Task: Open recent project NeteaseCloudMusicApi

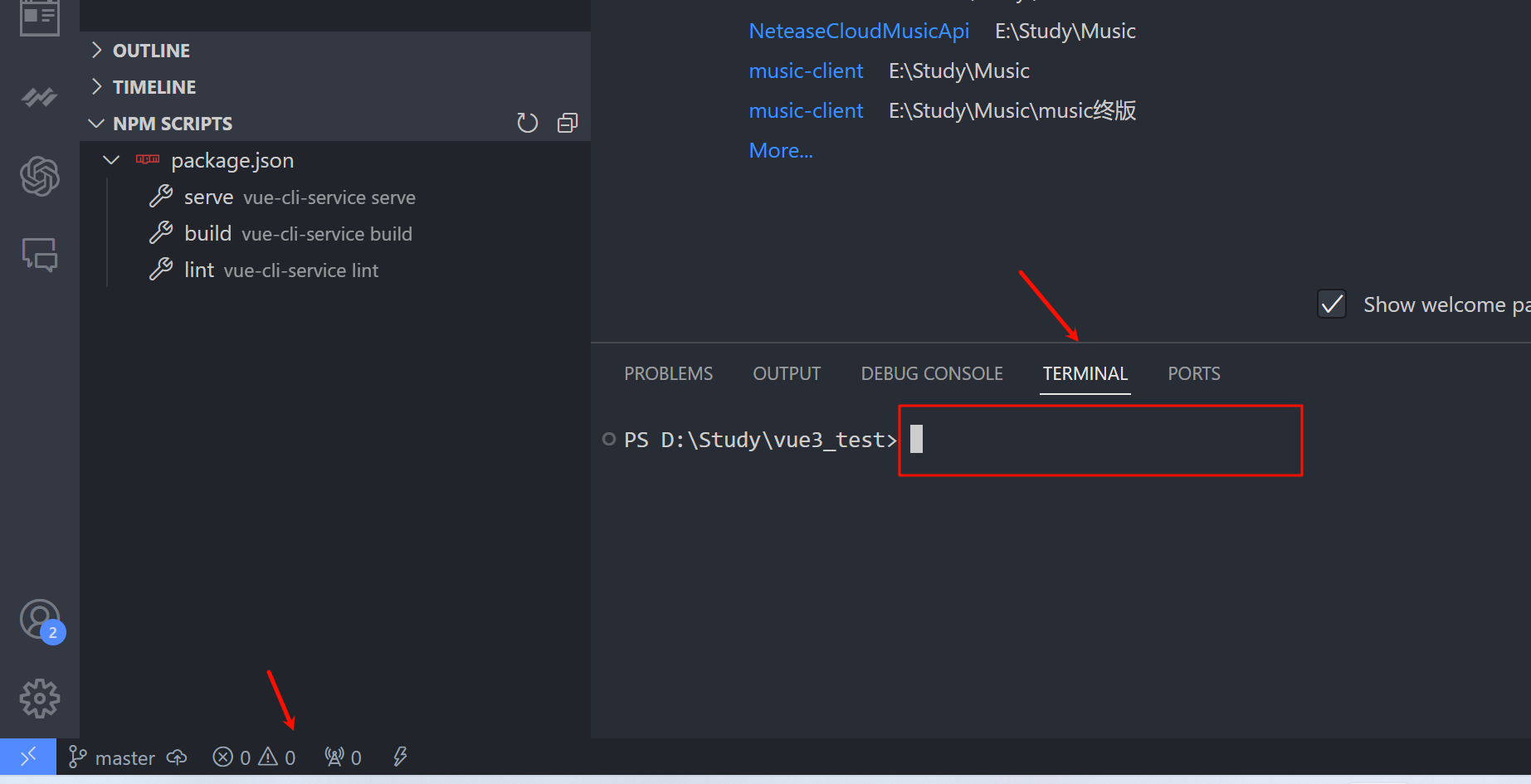Action: click(x=859, y=31)
